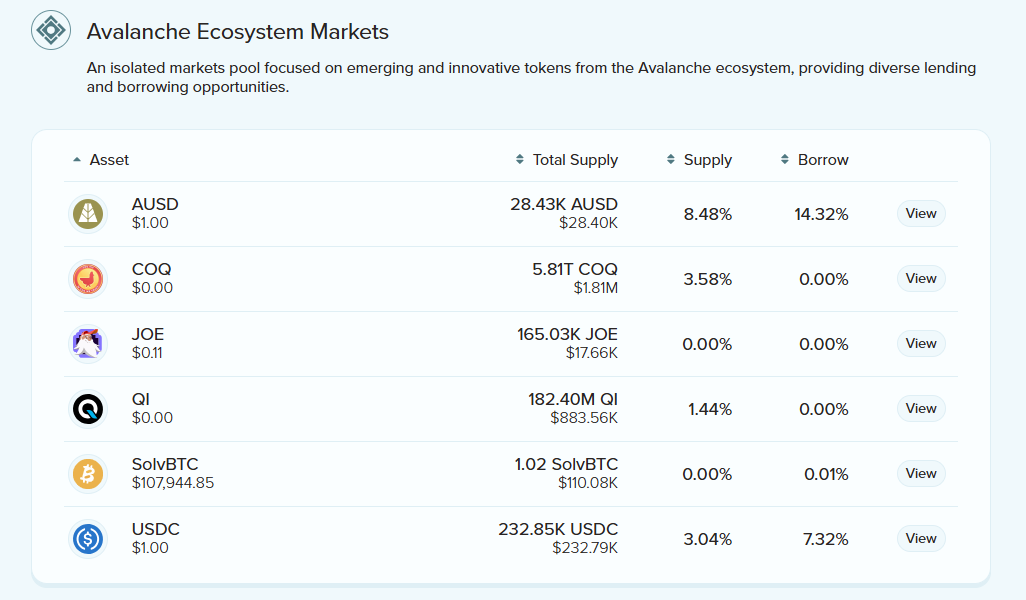Sort the table by Total Supply arrows
Viewport: 1026px width, 600px height.
tap(520, 159)
